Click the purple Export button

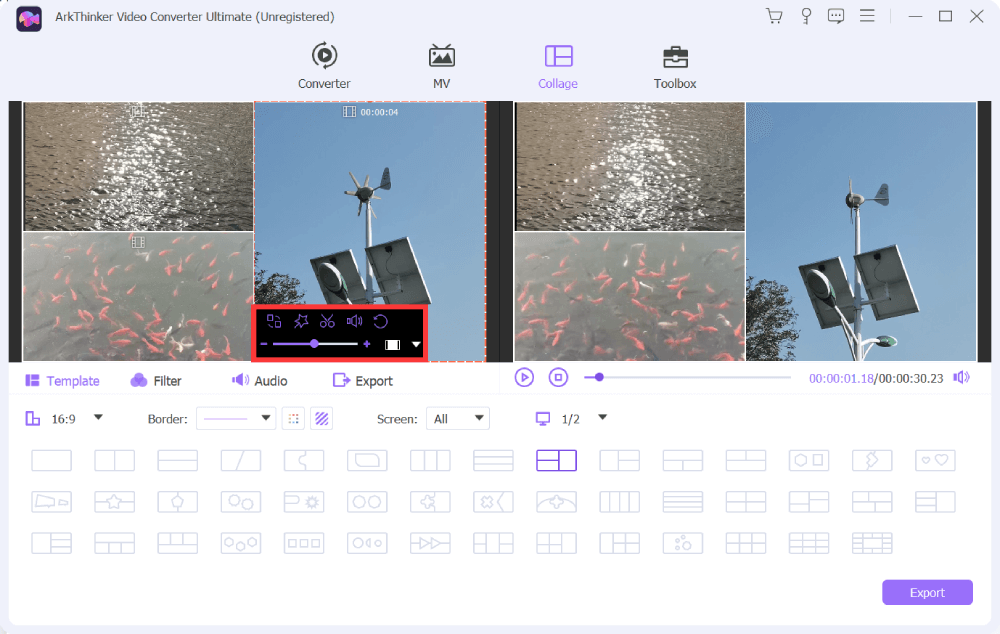pyautogui.click(x=927, y=593)
